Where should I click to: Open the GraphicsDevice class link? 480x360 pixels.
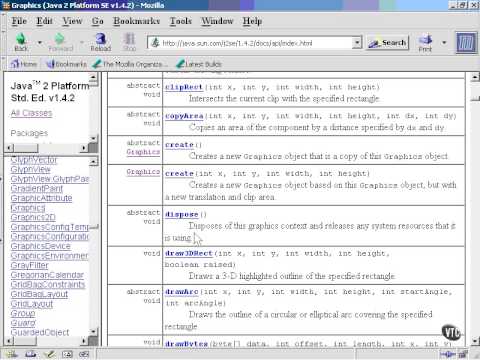[x=41, y=246]
